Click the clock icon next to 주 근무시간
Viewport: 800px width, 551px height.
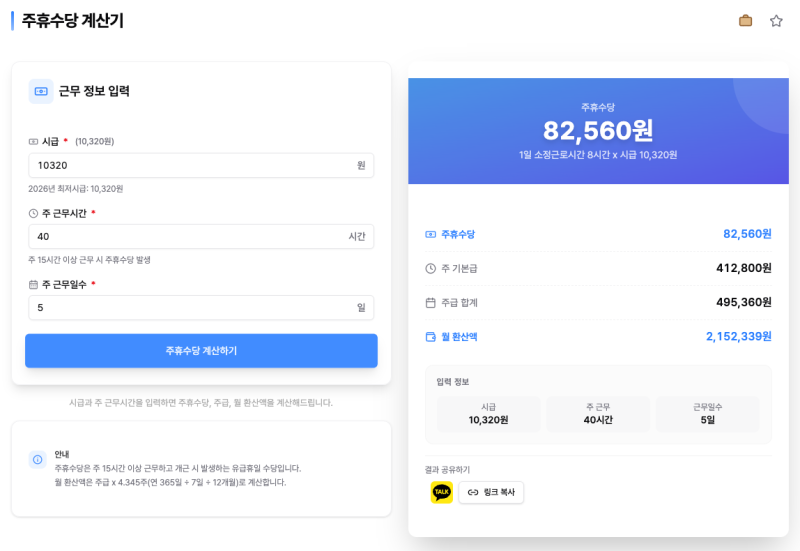tap(33, 213)
